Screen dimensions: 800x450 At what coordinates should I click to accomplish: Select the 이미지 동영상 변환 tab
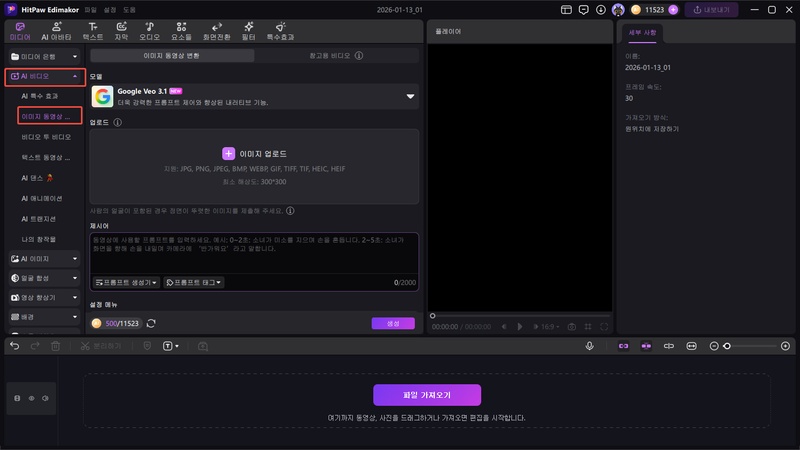172,56
